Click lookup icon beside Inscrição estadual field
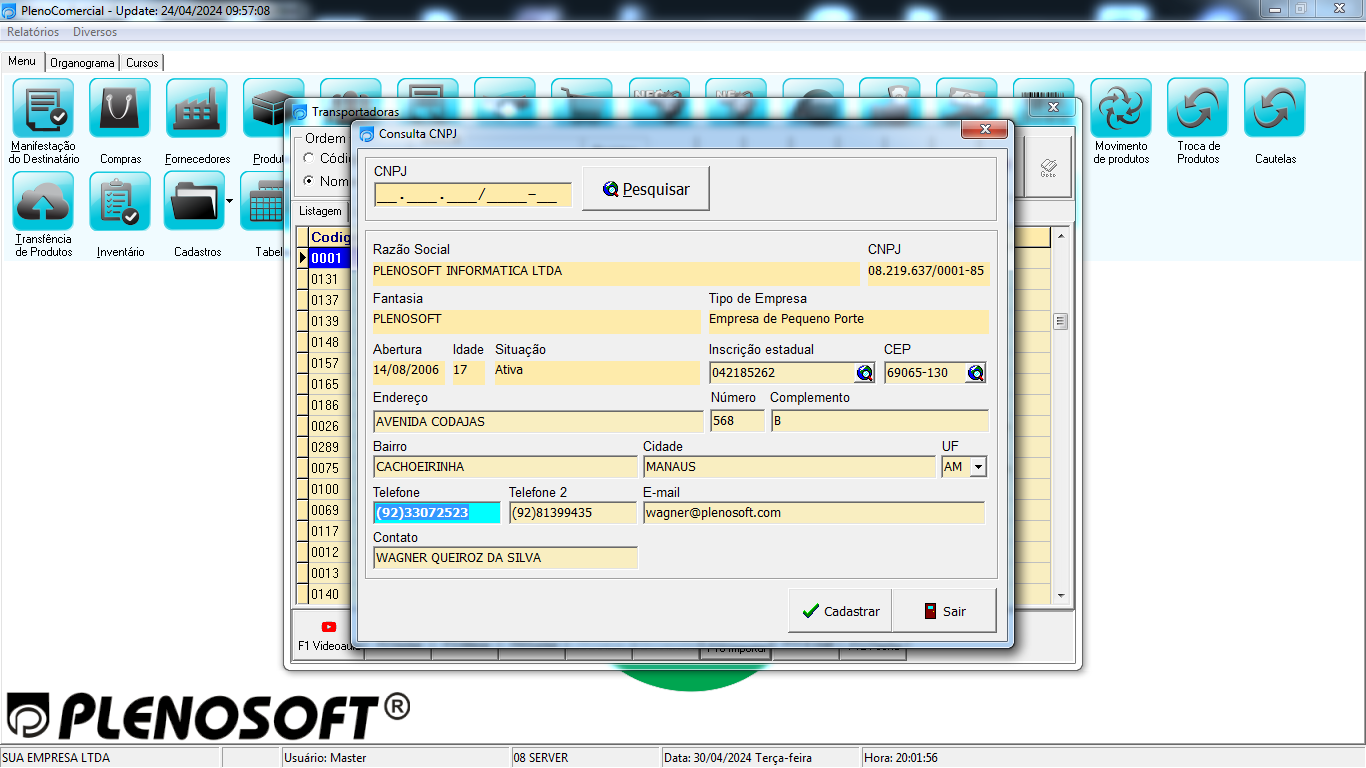 click(x=864, y=373)
